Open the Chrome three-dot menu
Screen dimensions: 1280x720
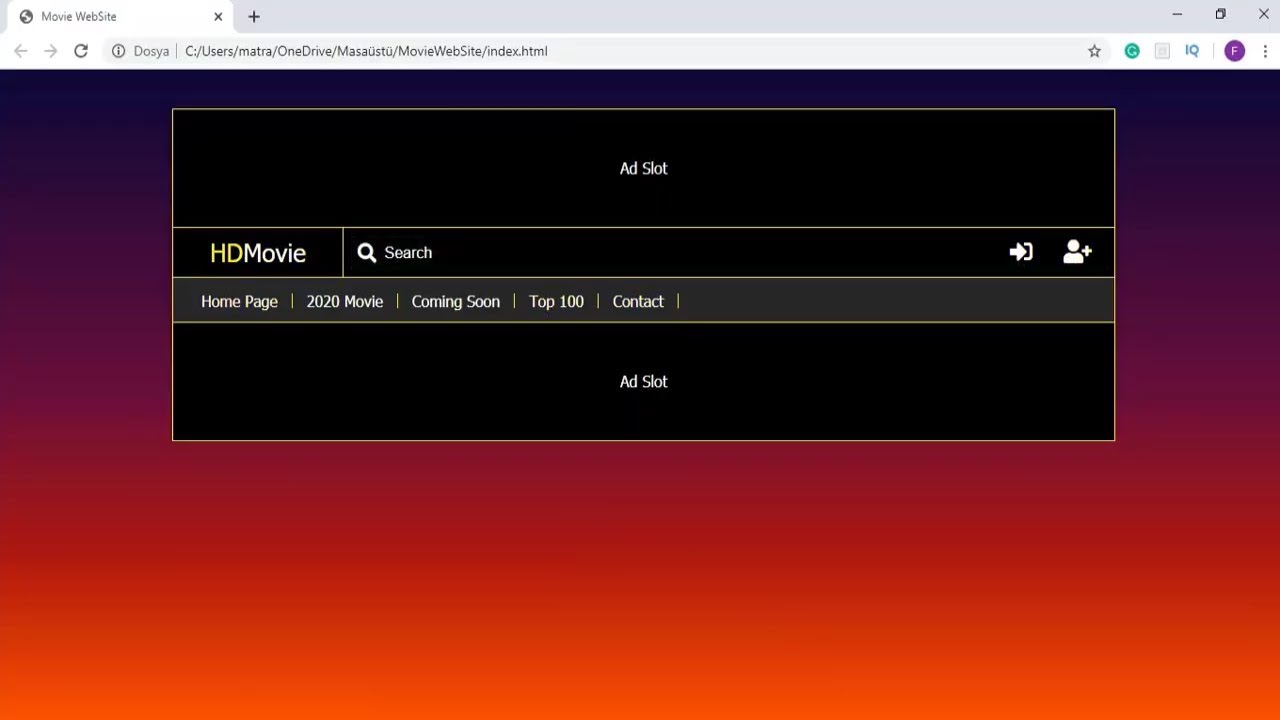[x=1265, y=51]
